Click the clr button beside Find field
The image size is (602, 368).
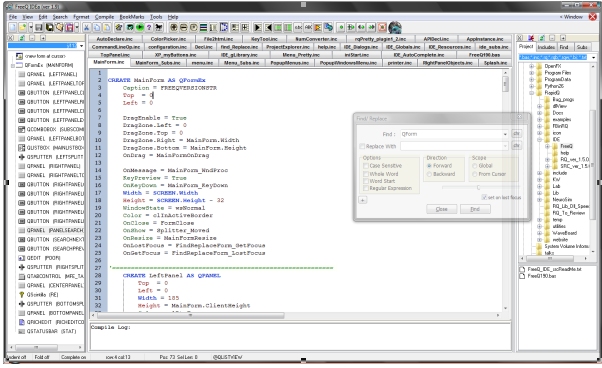pyautogui.click(x=516, y=134)
